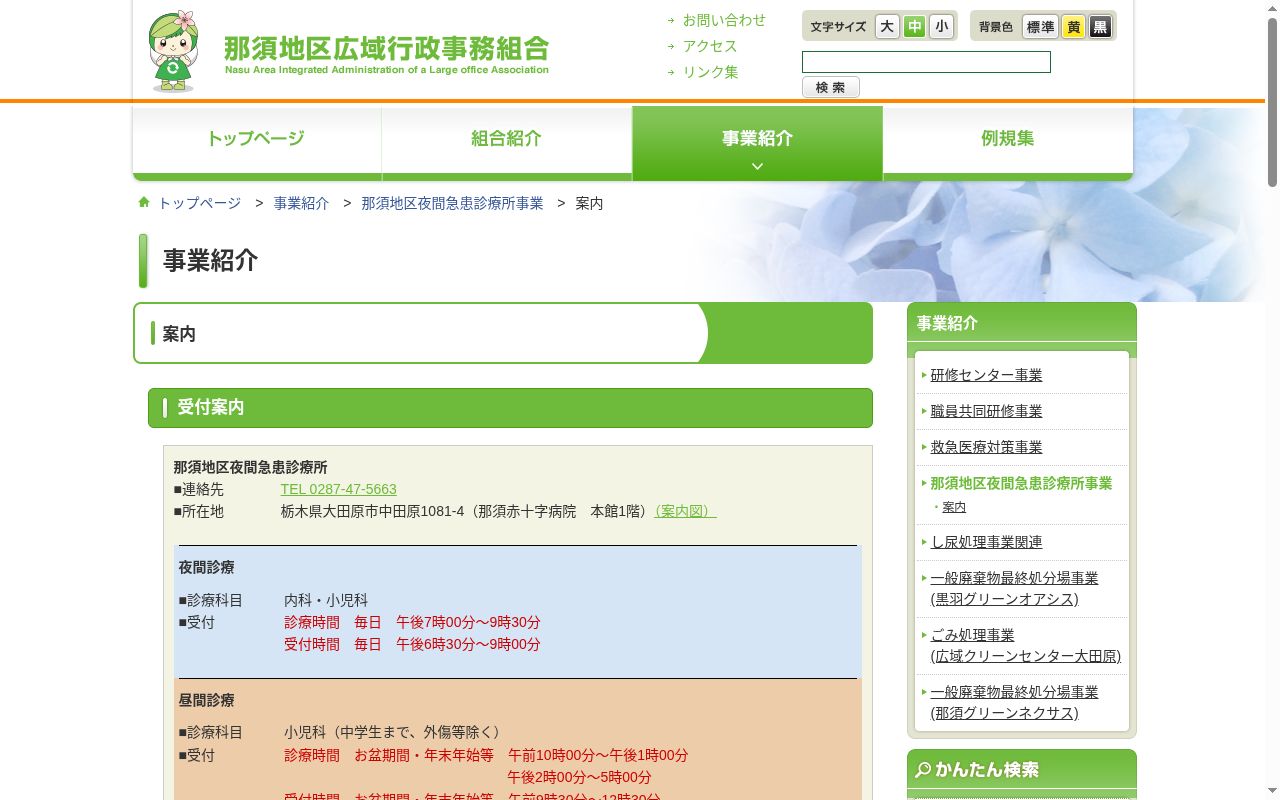1280x800 pixels.
Task: Click 事業紹介 breadcrumb link
Action: [x=301, y=203]
